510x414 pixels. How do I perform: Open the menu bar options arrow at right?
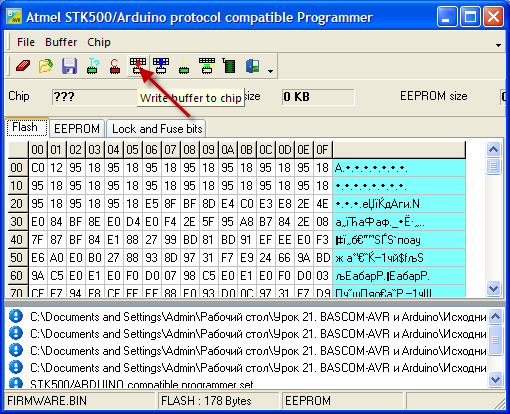point(498,45)
